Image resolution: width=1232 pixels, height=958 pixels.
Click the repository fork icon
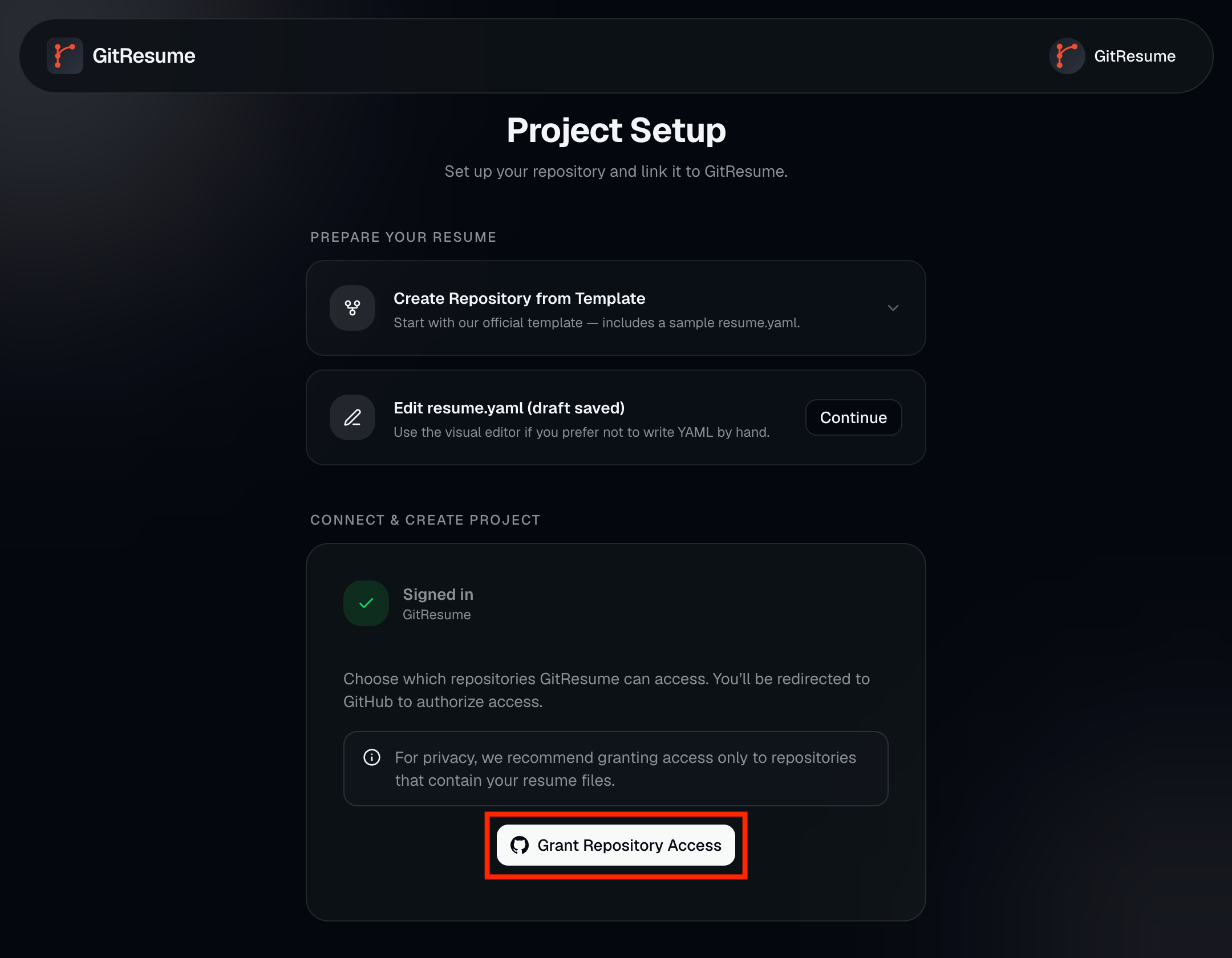(352, 308)
